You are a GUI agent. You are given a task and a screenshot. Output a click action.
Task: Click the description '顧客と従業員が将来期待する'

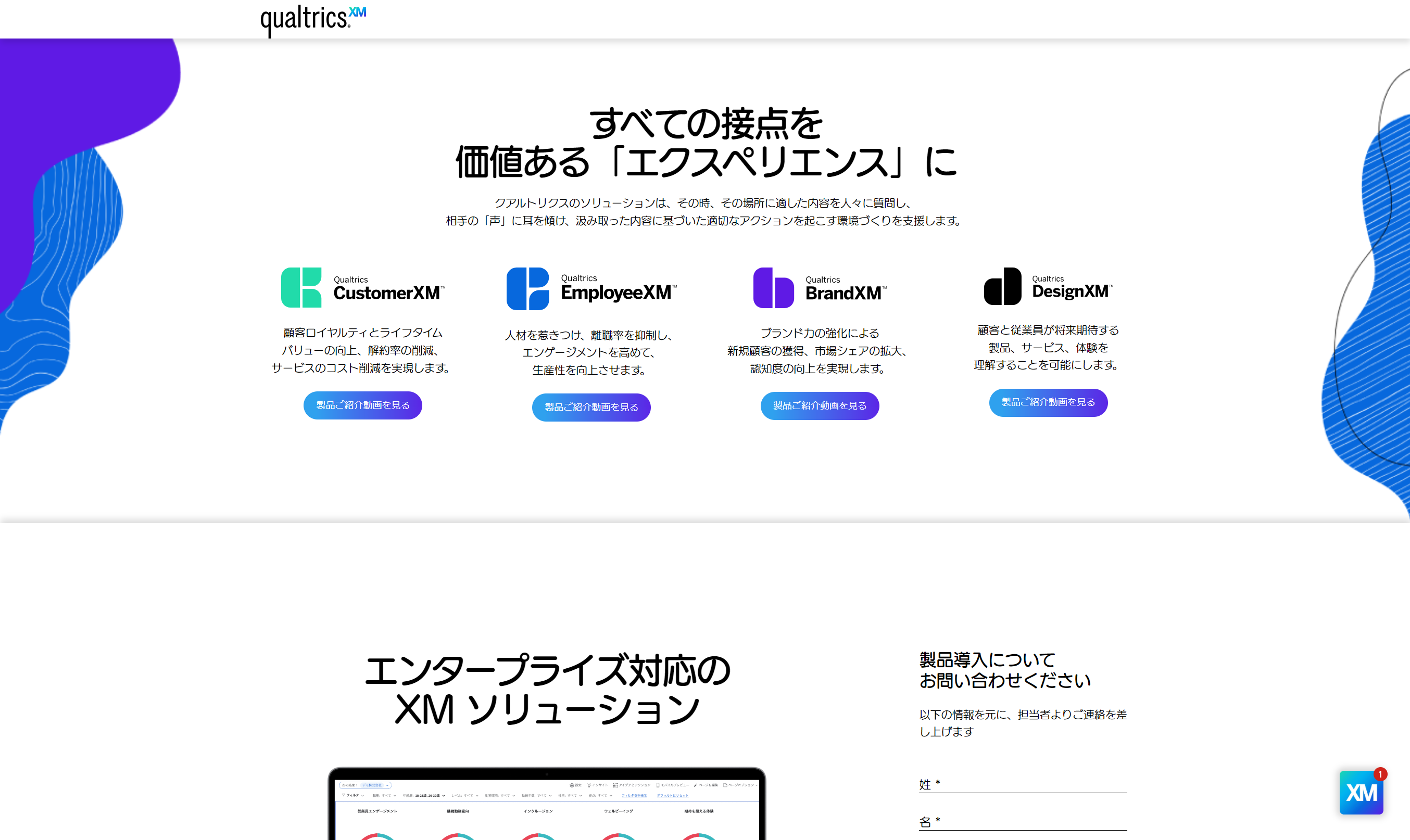[x=1048, y=330]
